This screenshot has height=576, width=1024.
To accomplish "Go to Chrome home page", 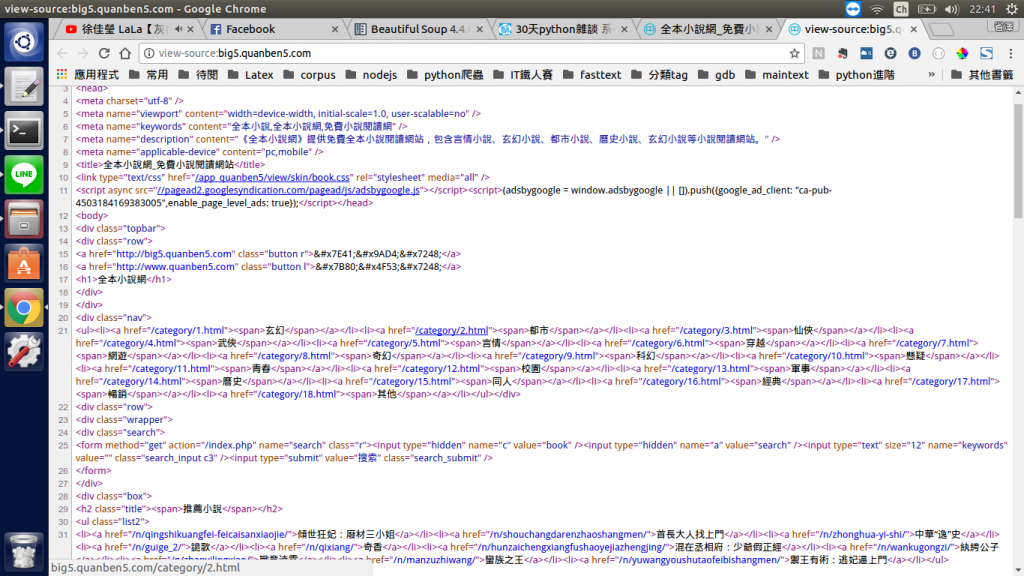I will [125, 53].
